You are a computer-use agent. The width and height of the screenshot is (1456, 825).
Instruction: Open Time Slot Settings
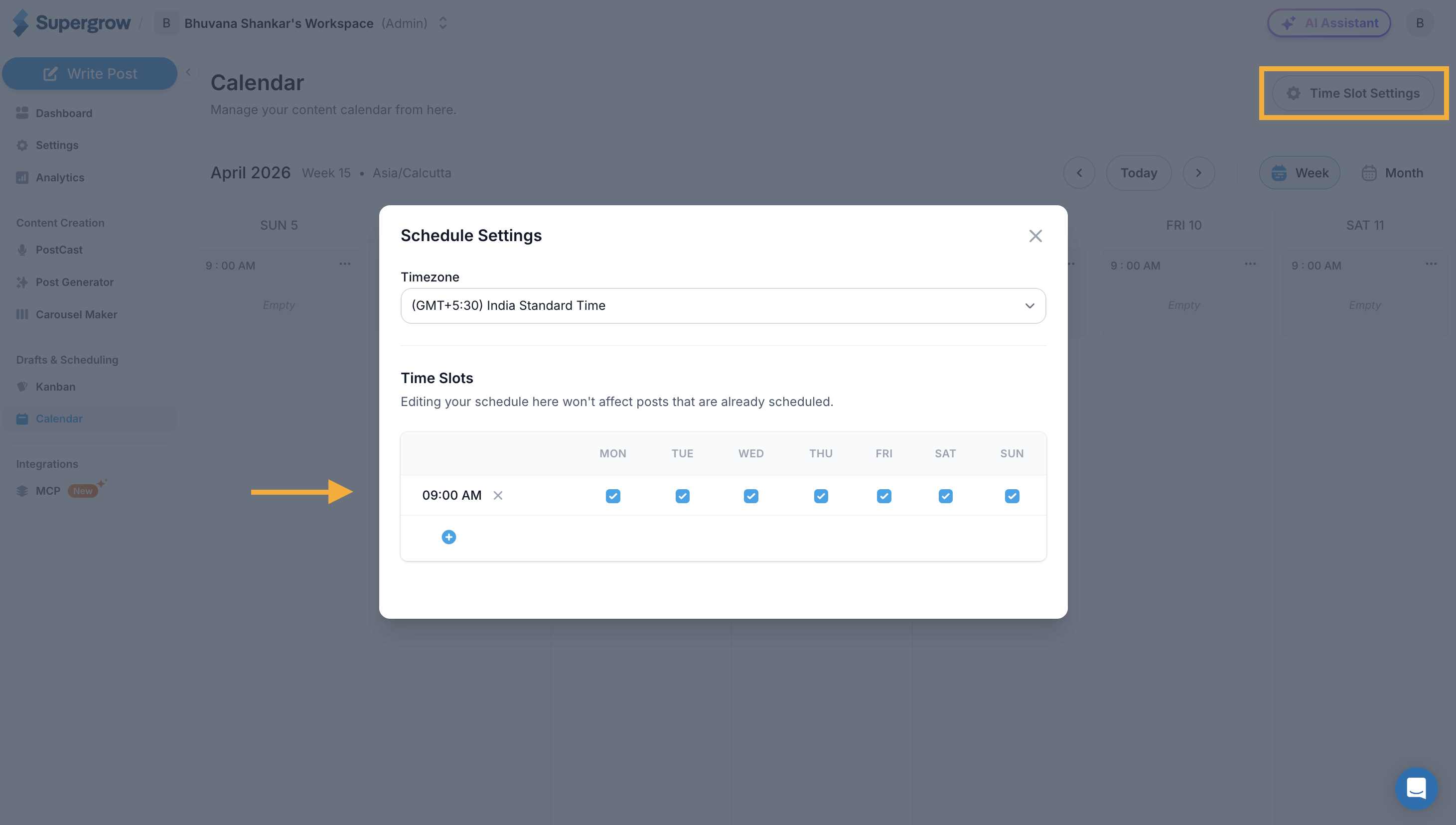coord(1352,93)
